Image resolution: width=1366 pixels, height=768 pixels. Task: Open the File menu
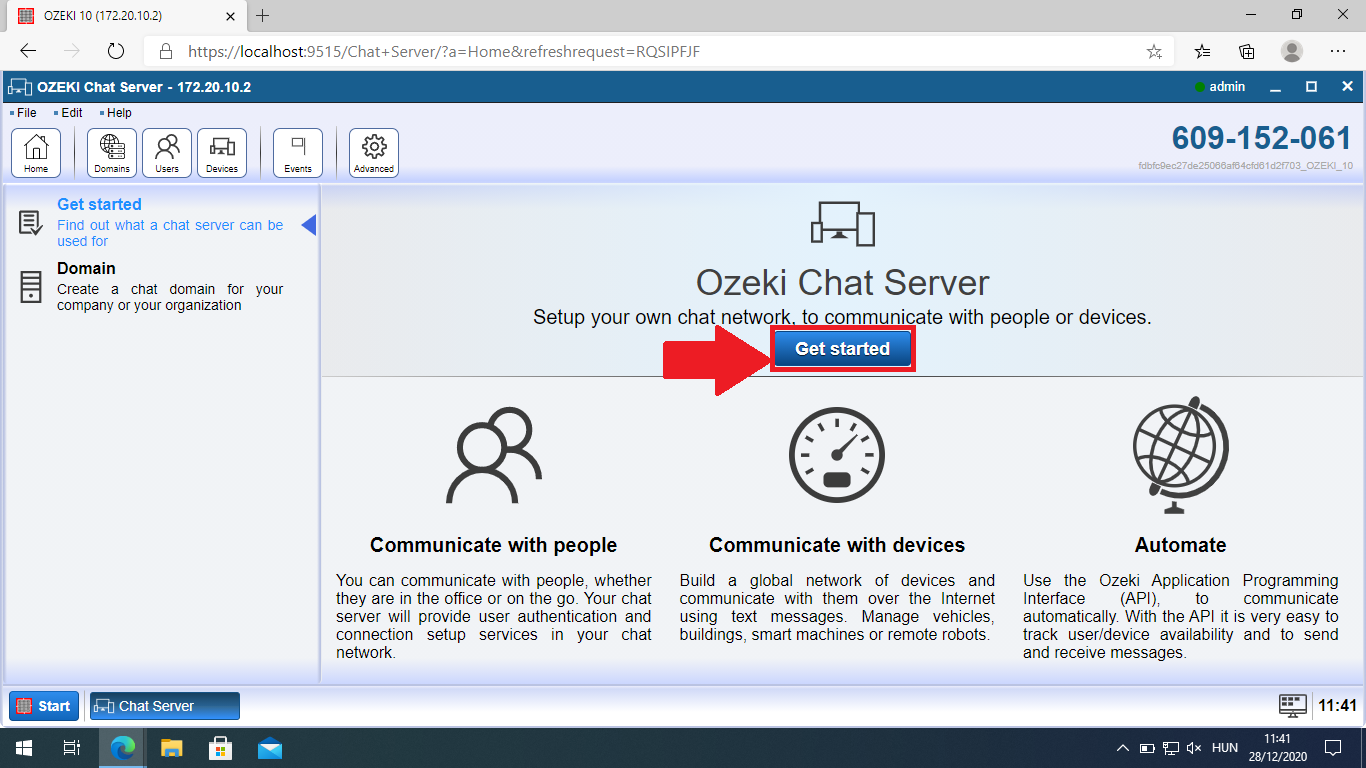pyautogui.click(x=26, y=113)
